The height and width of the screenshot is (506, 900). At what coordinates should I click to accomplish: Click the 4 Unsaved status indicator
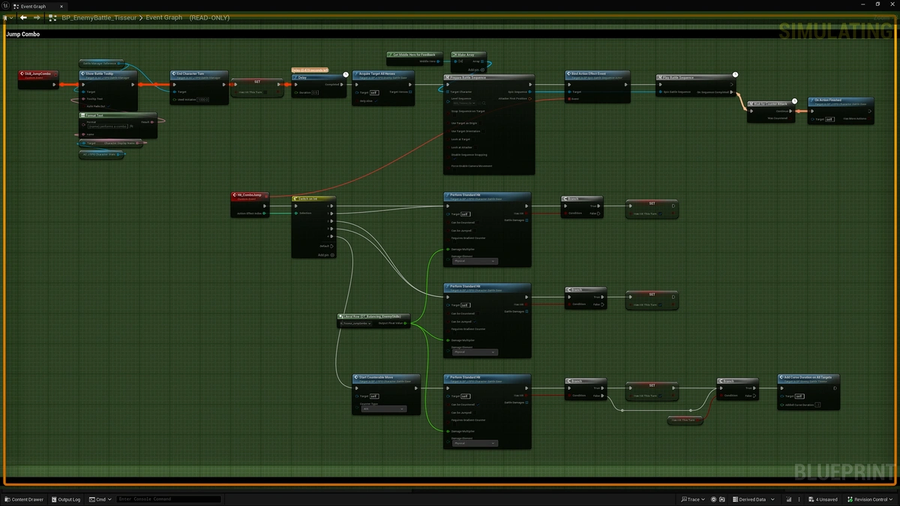[x=823, y=499]
